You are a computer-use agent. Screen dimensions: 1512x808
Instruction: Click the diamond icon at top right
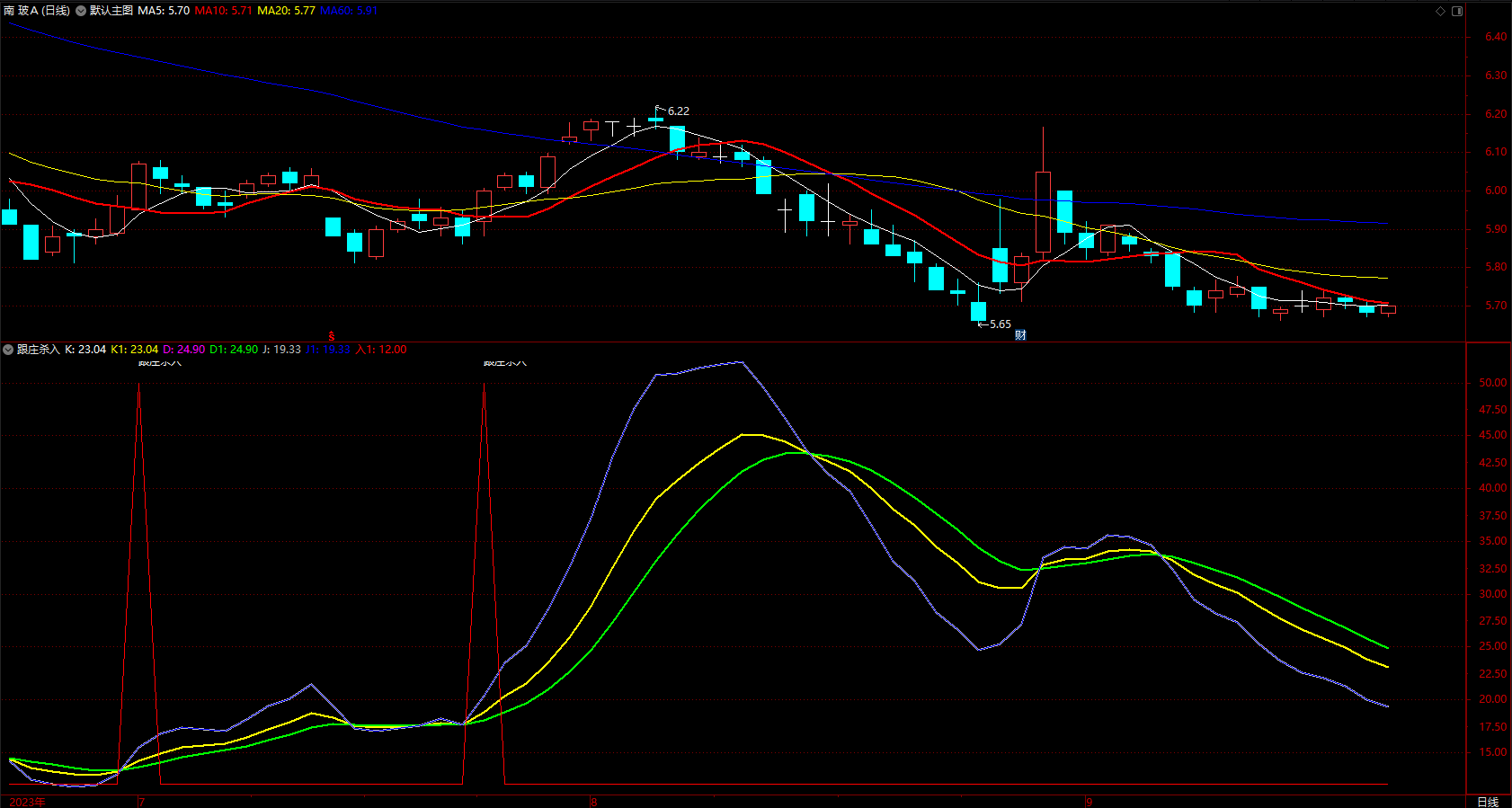click(1440, 11)
